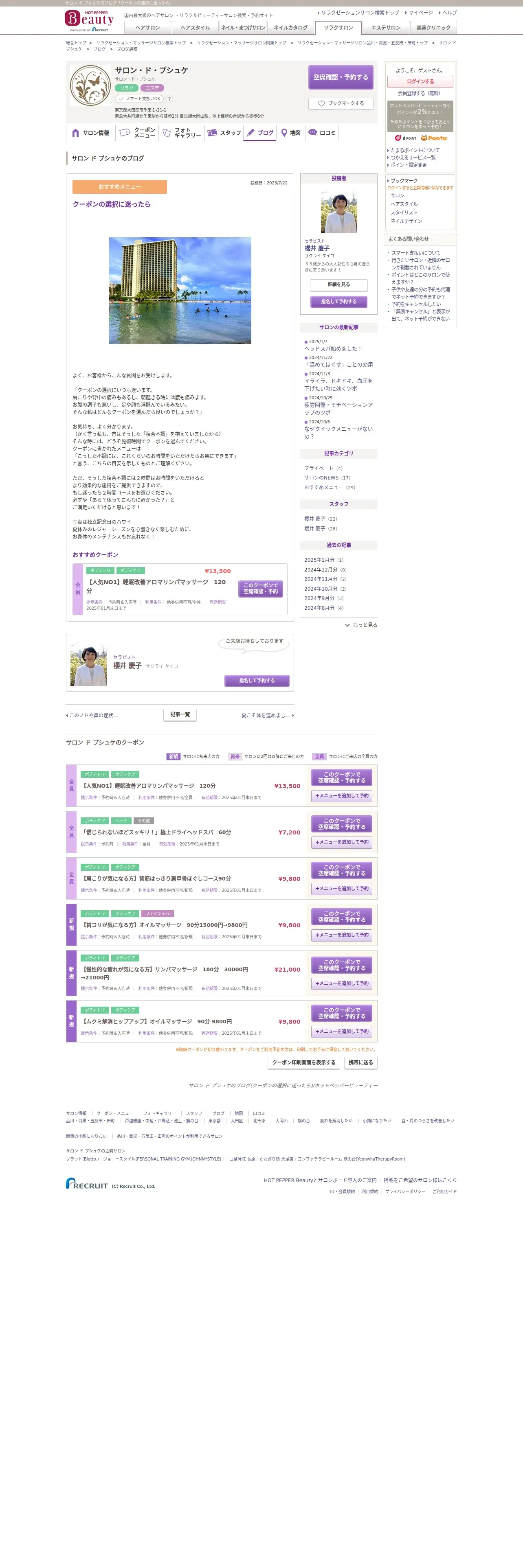The height and width of the screenshot is (1568, 523).
Task: Click the スマート支払いOK badge
Action: click(x=139, y=99)
